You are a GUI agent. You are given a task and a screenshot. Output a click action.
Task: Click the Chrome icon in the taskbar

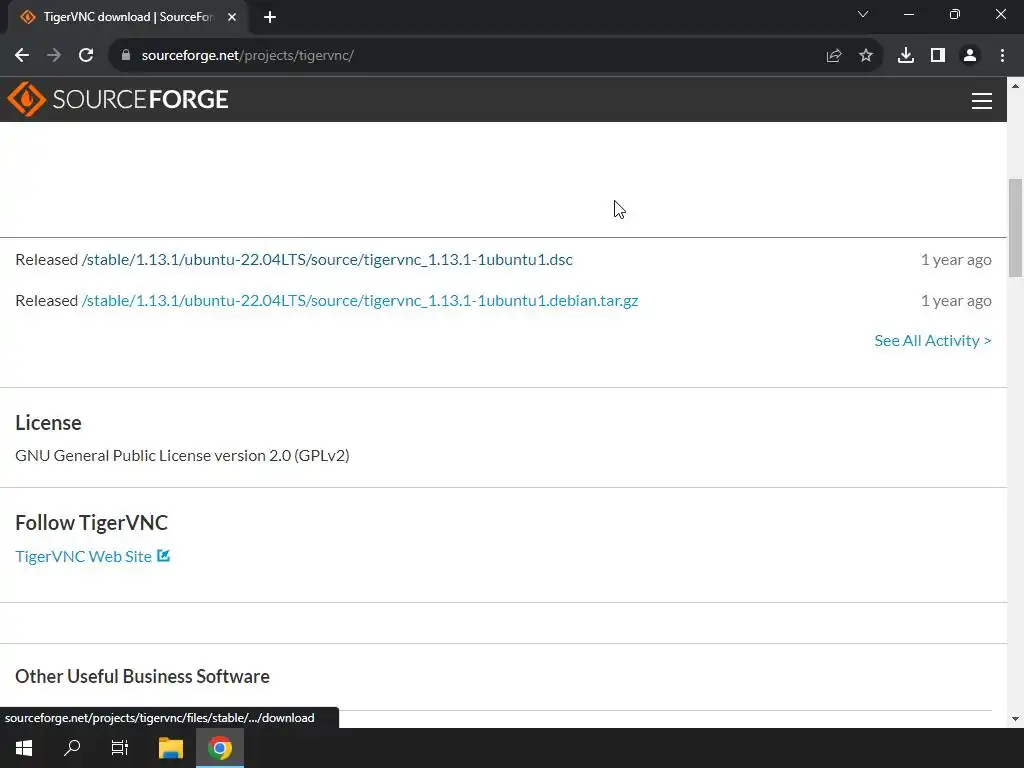220,748
